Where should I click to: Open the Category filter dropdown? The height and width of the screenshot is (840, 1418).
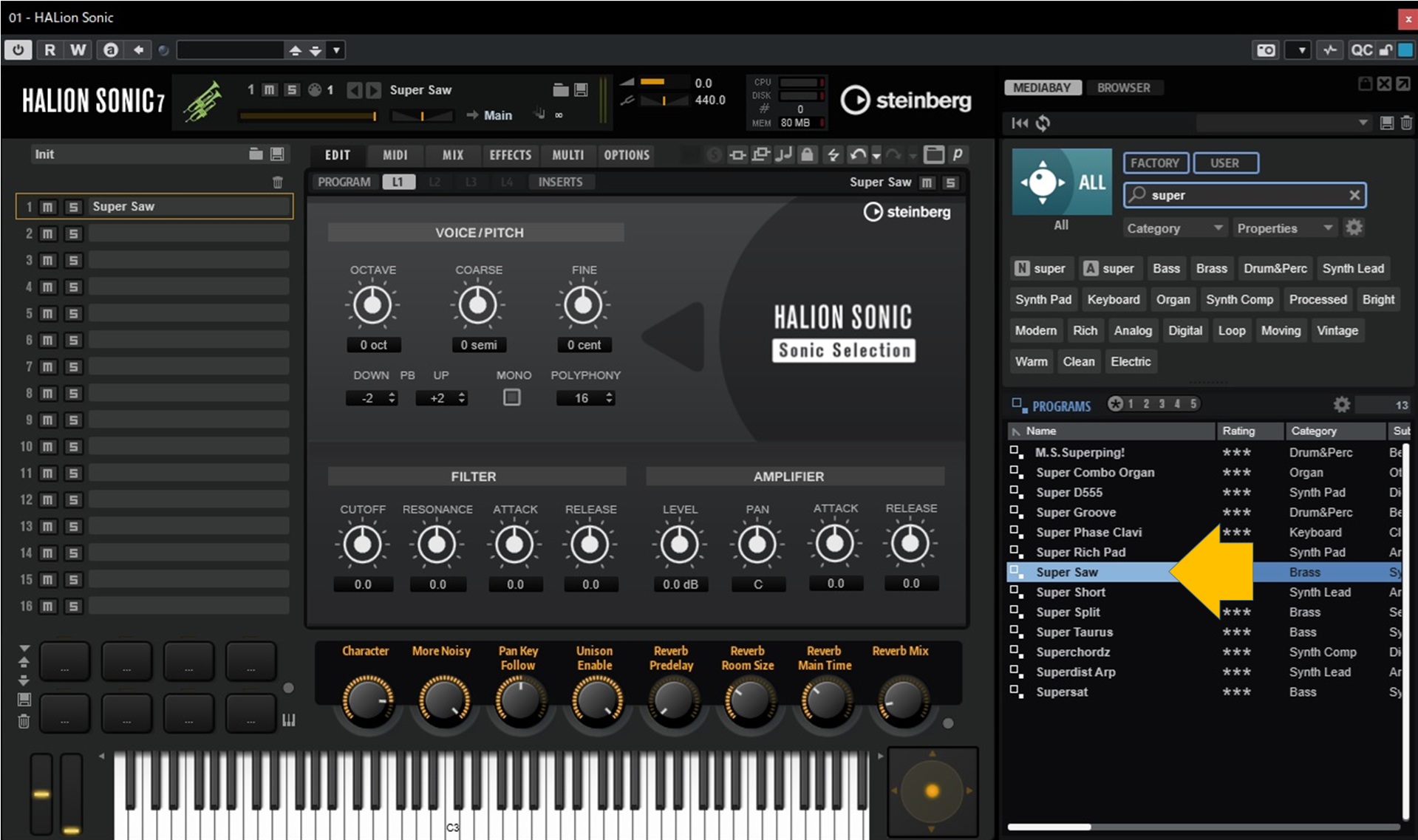(x=1173, y=228)
